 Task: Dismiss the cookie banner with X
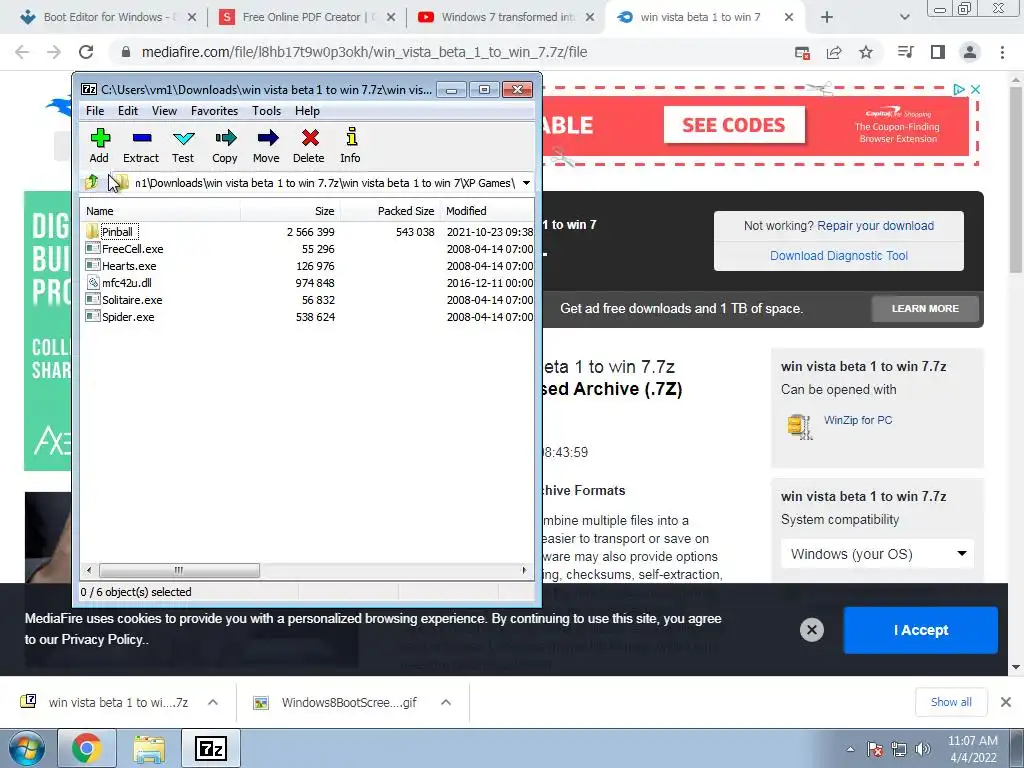coord(812,630)
